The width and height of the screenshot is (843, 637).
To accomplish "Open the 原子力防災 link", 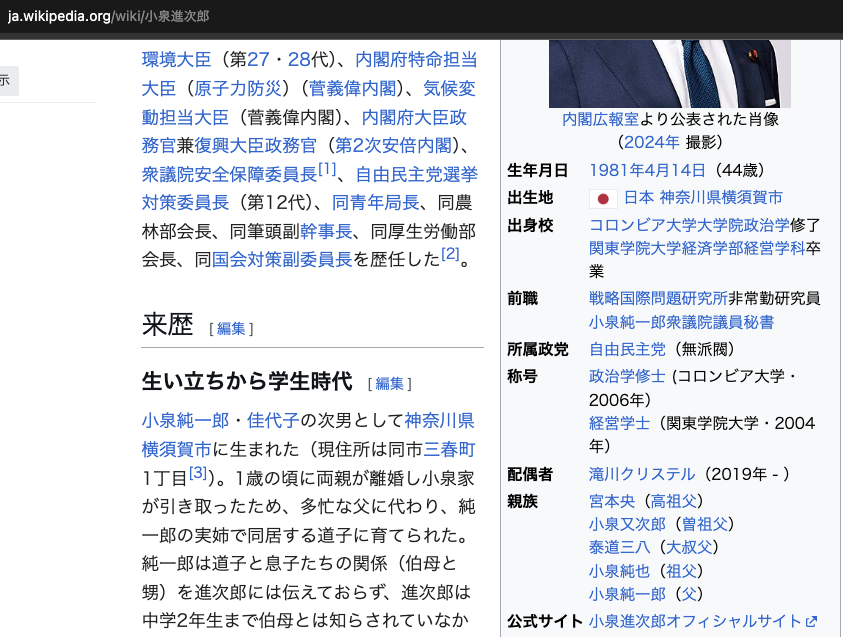I will point(238,88).
